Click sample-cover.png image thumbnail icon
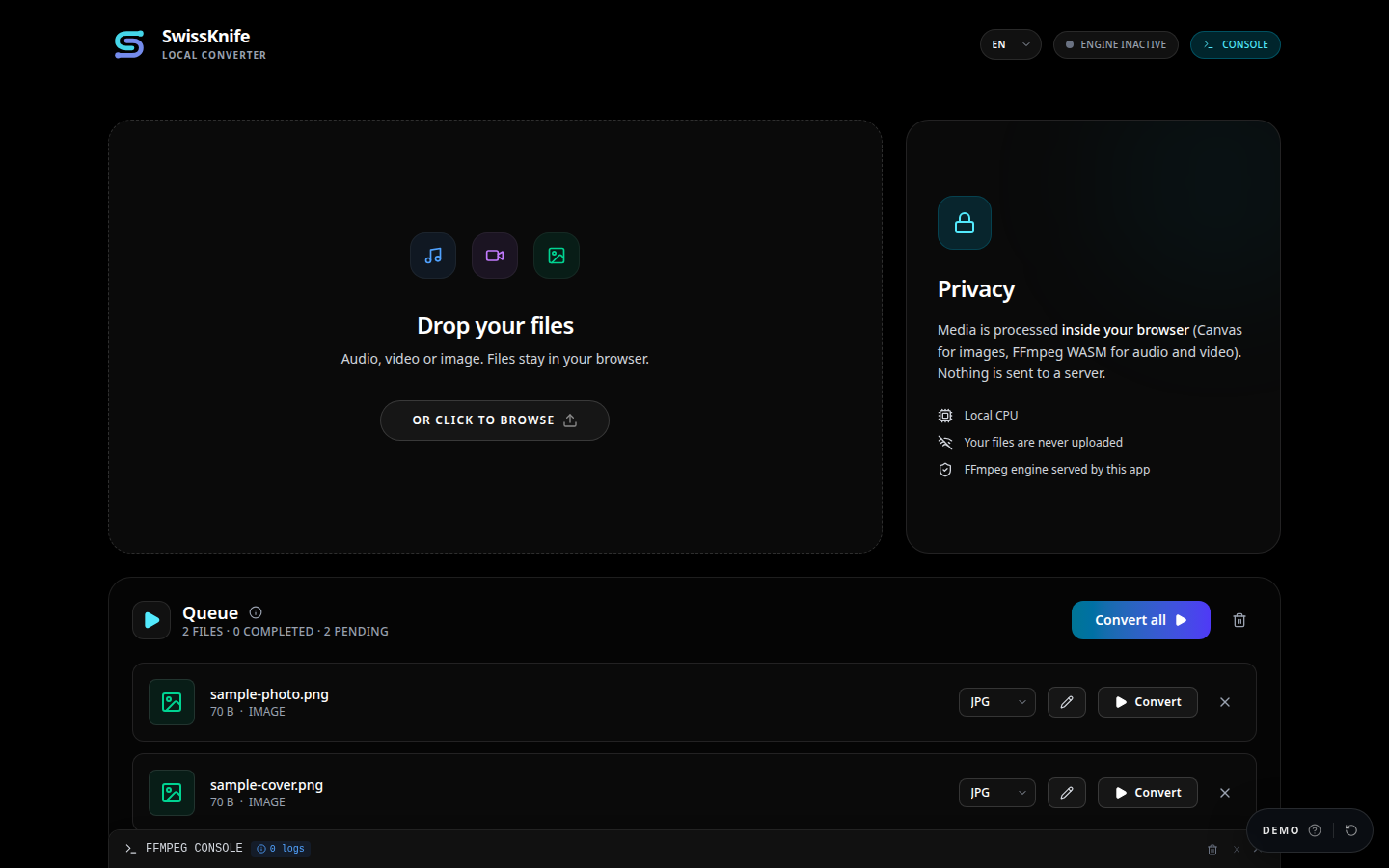The image size is (1389, 868). coord(172,793)
